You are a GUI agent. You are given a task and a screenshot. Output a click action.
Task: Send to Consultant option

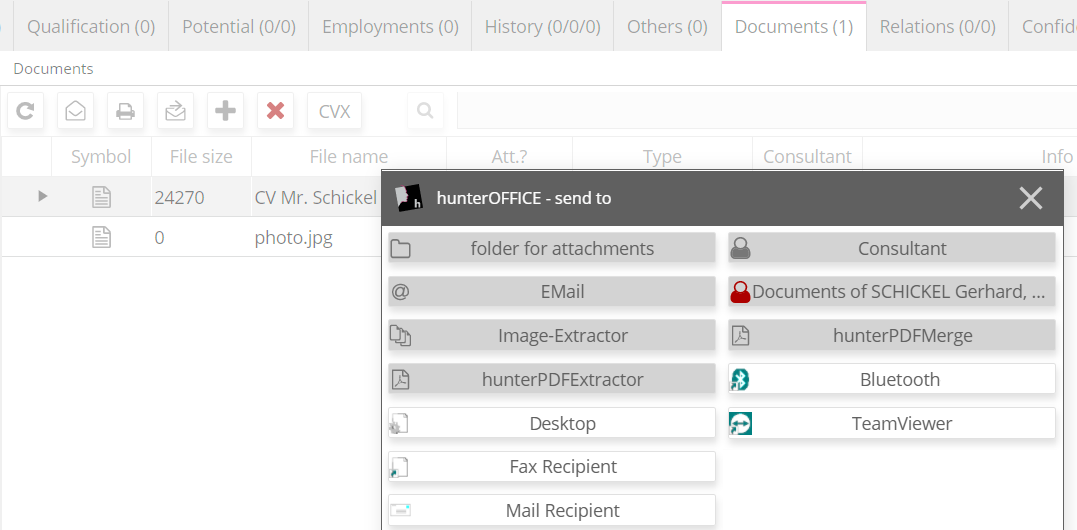coord(892,248)
